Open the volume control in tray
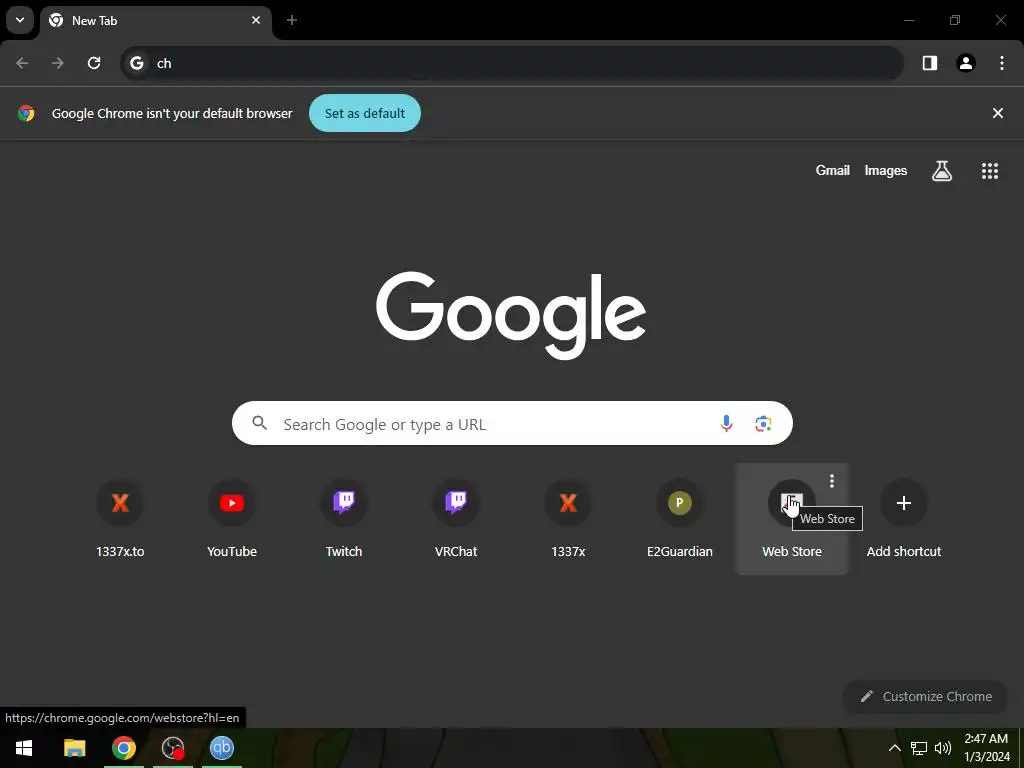Image resolution: width=1024 pixels, height=768 pixels. point(942,748)
